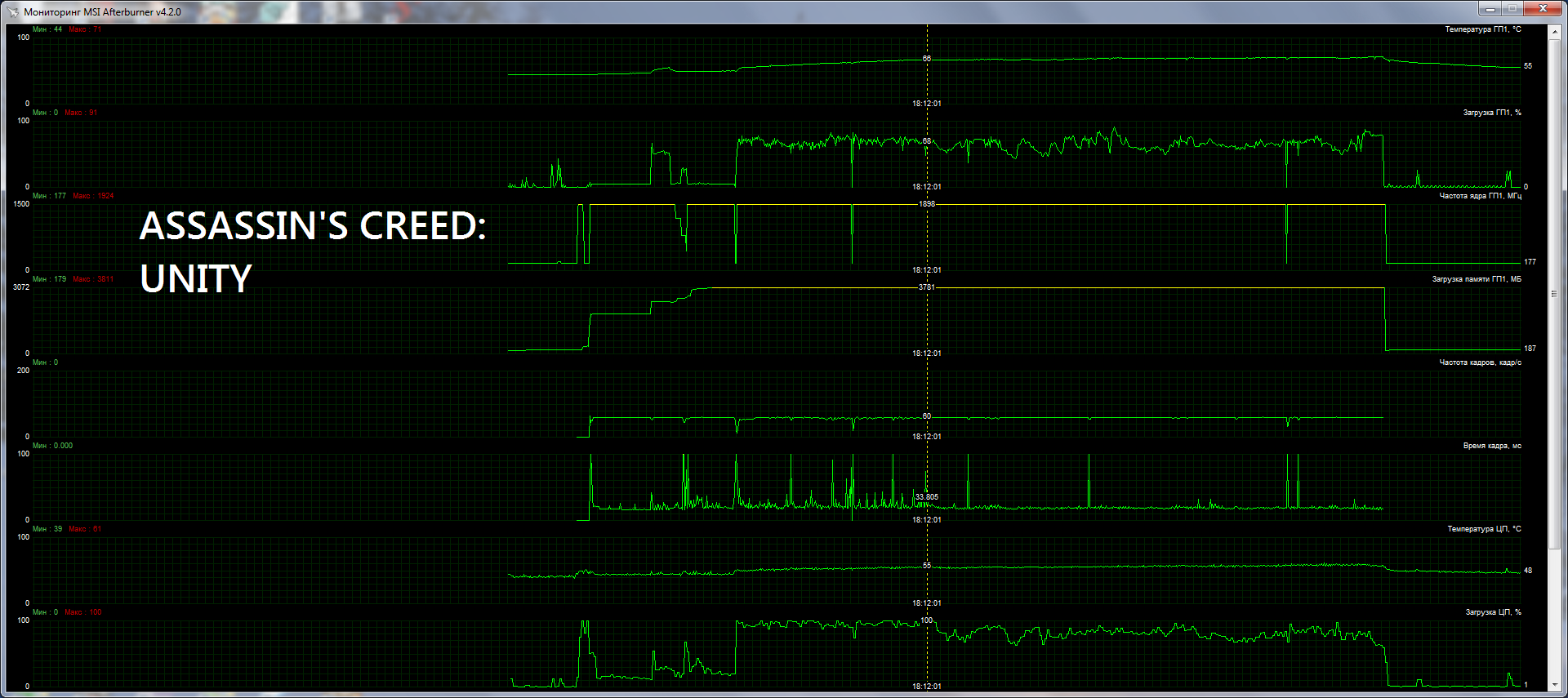Screen dimensions: 1568x698
Task: Click the 'Макс : 71' value
Action: pos(85,29)
